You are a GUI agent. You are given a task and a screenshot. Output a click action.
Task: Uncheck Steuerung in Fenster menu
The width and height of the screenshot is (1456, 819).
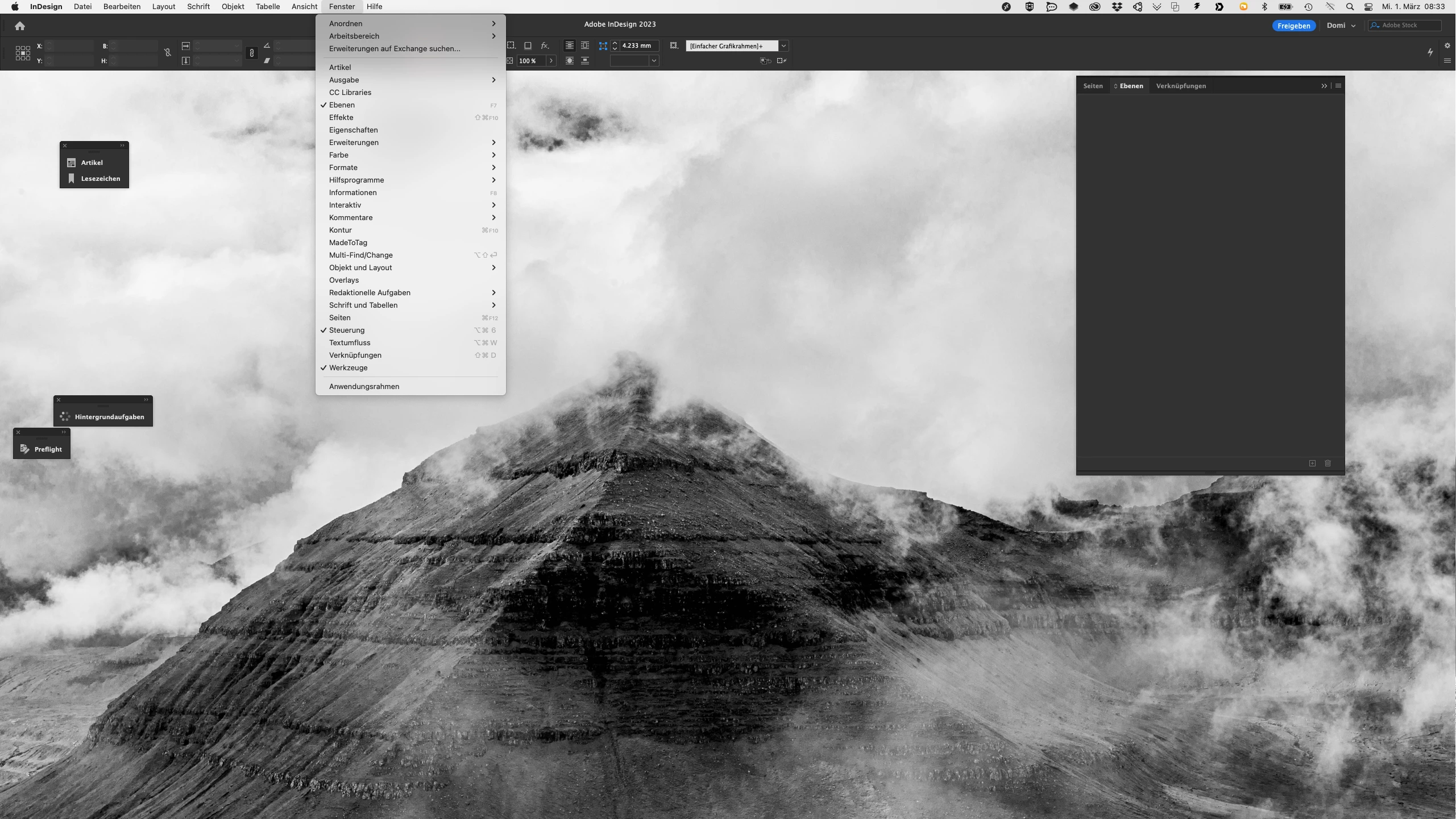(x=346, y=330)
